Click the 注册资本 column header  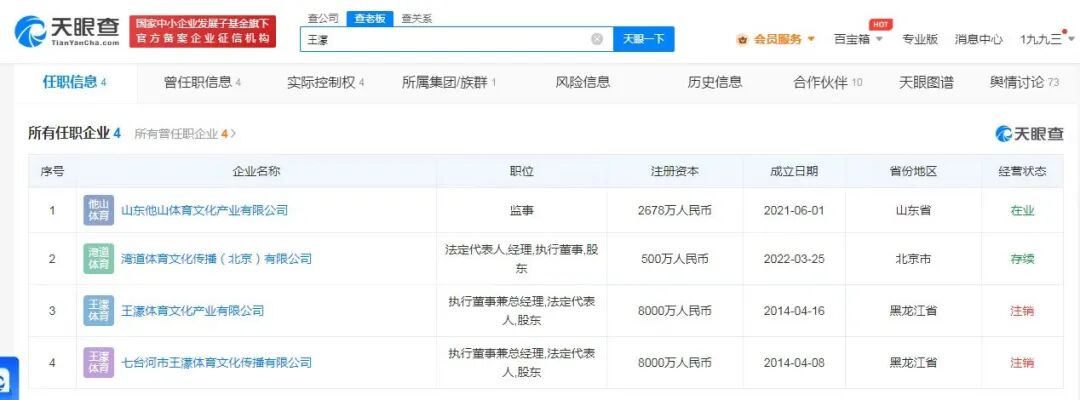tap(675, 171)
